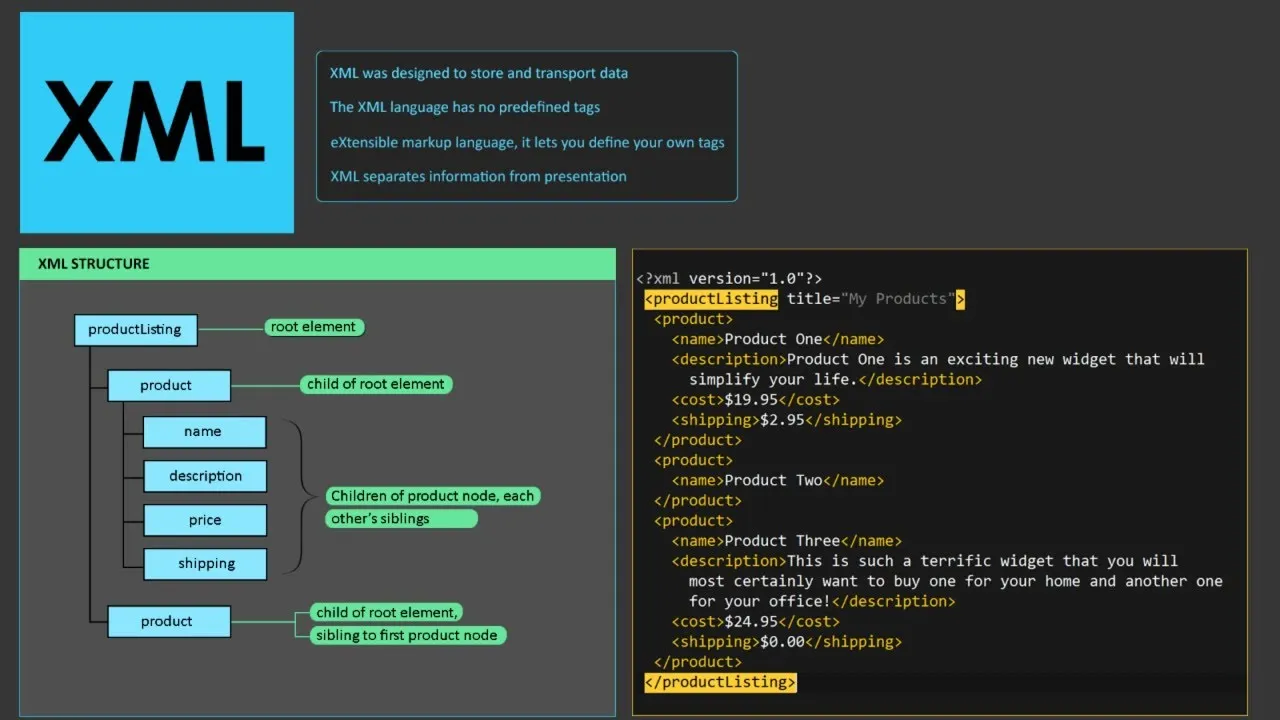
Task: Toggle the highlighted productListing opening tag
Action: pos(710,298)
